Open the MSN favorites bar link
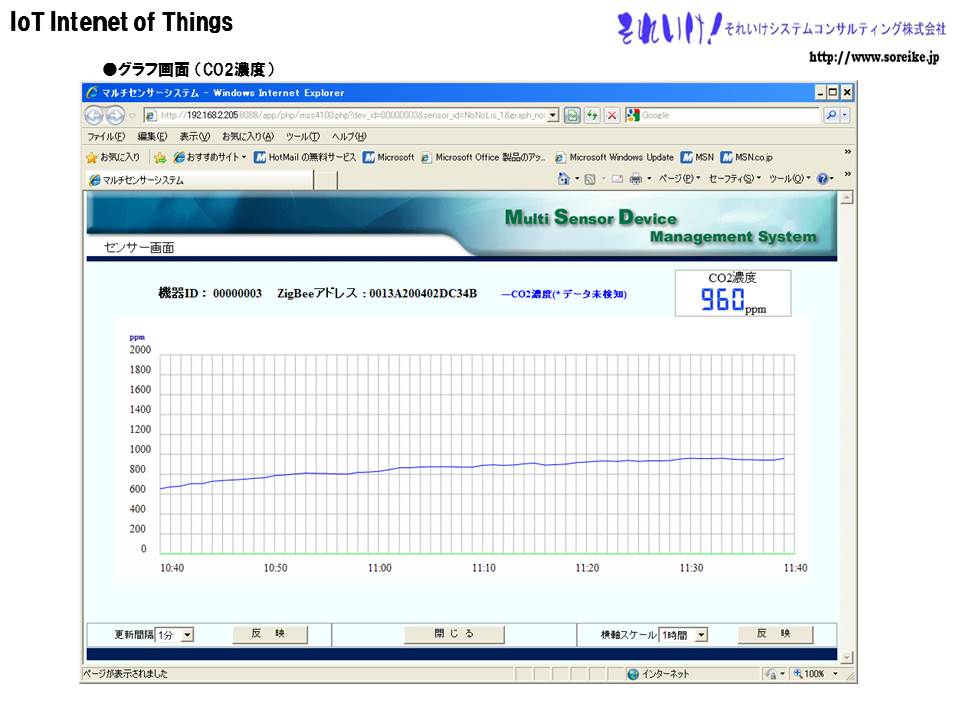Screen dimensions: 960x720 point(697,157)
